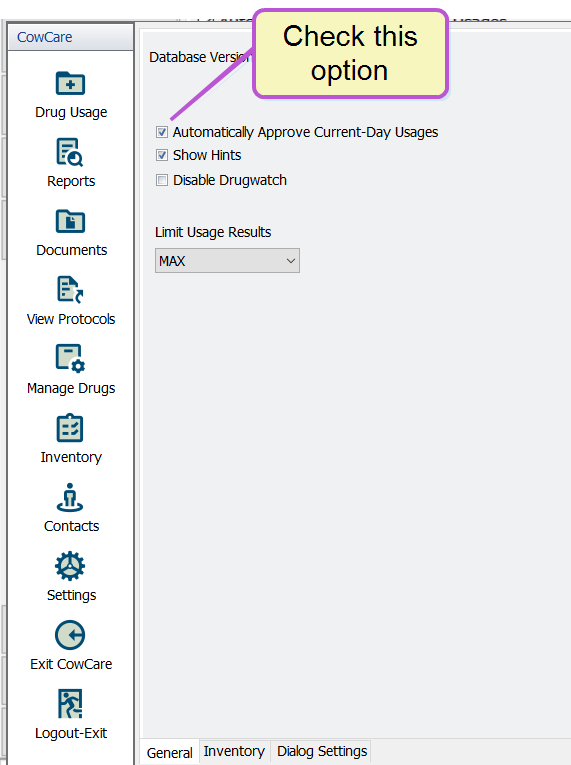
Task: Click the Exit CowCare arrow icon
Action: click(70, 635)
